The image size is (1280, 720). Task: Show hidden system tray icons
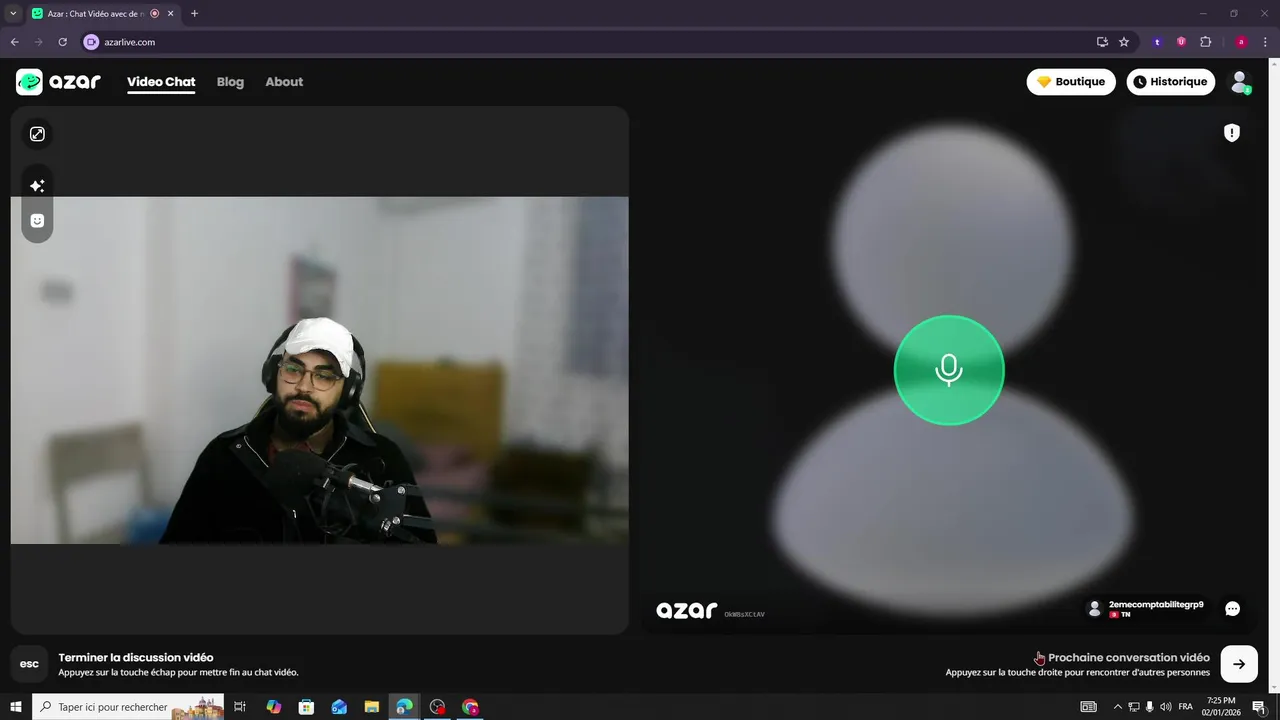click(1118, 707)
